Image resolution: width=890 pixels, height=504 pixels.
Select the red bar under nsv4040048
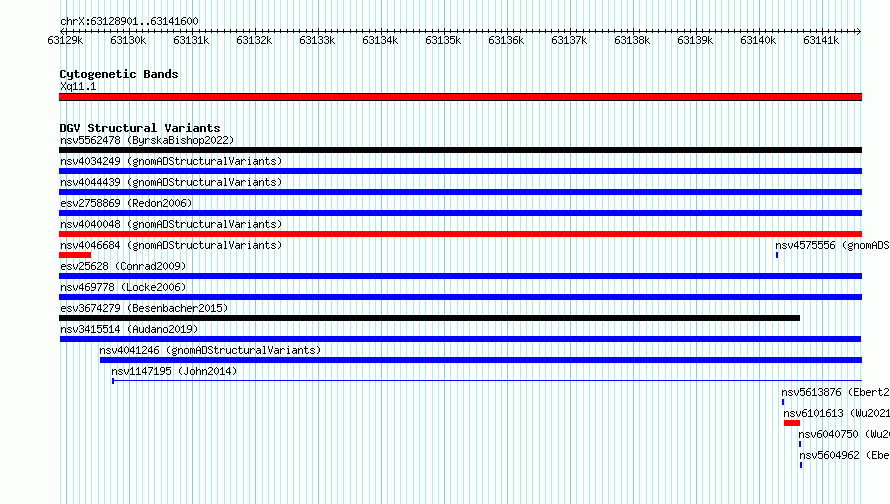click(x=460, y=234)
